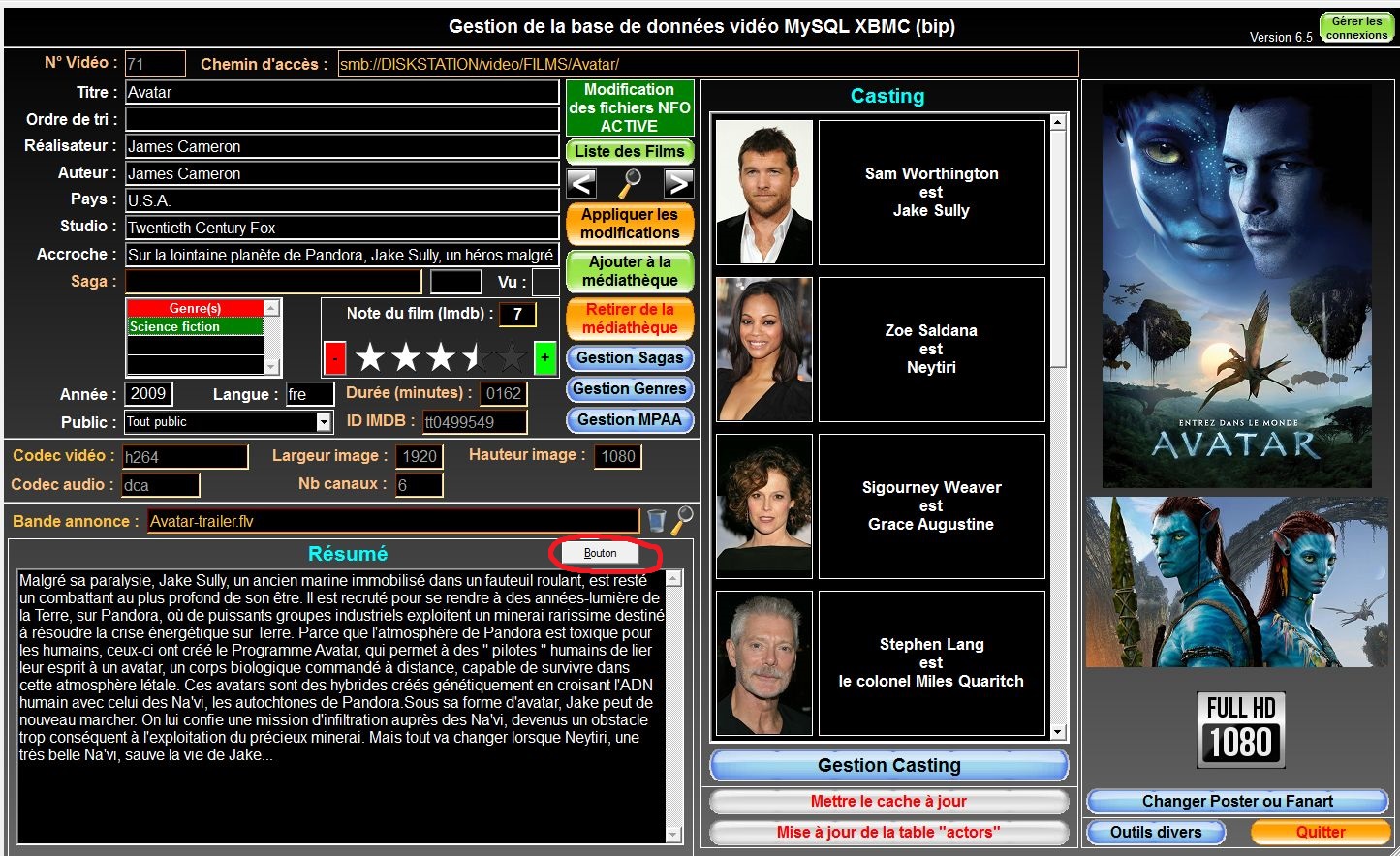This screenshot has width=1400, height=856.
Task: Go to the next film with right arrow
Action: [678, 183]
